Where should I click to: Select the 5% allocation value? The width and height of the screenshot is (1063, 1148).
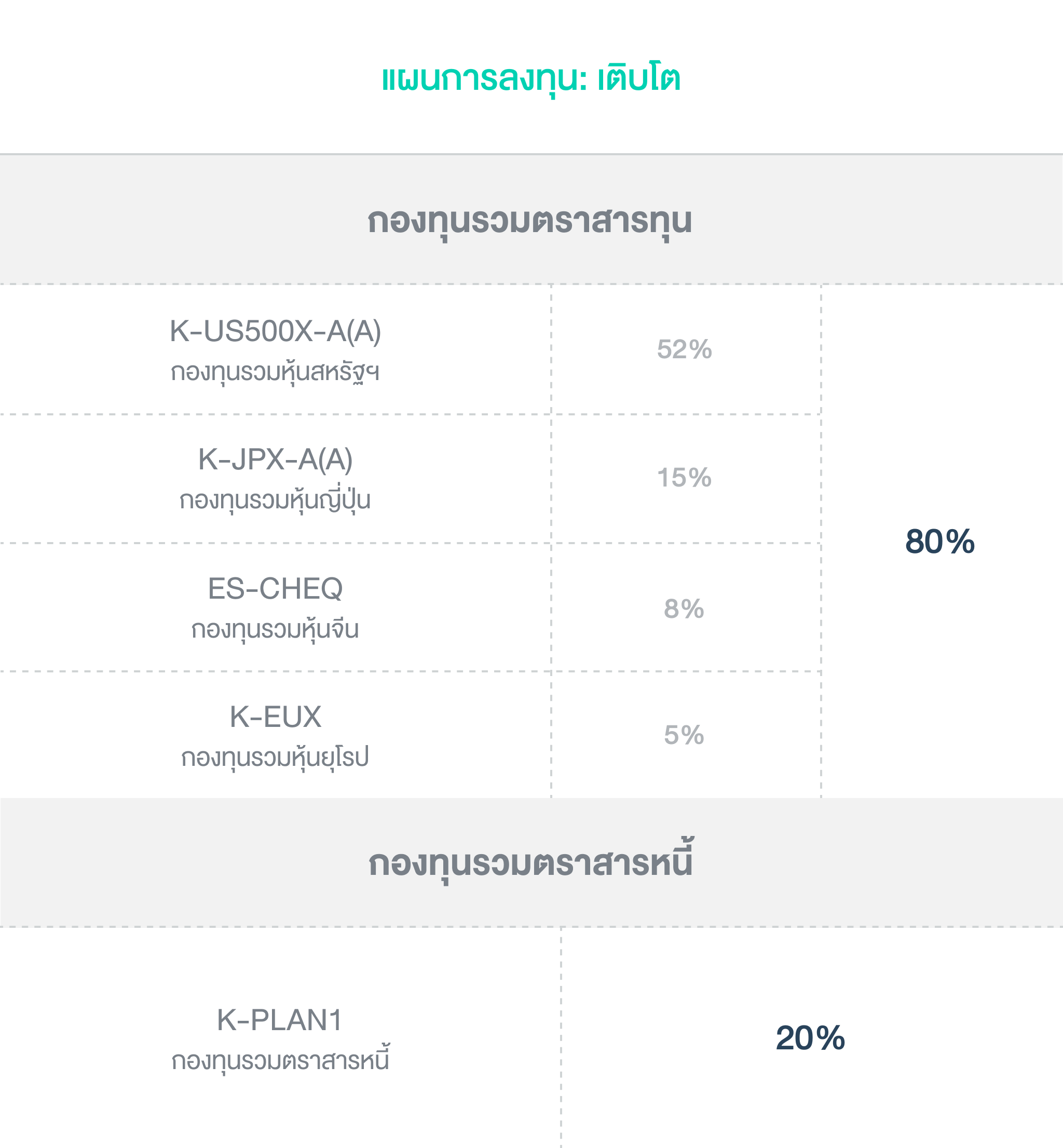684,735
